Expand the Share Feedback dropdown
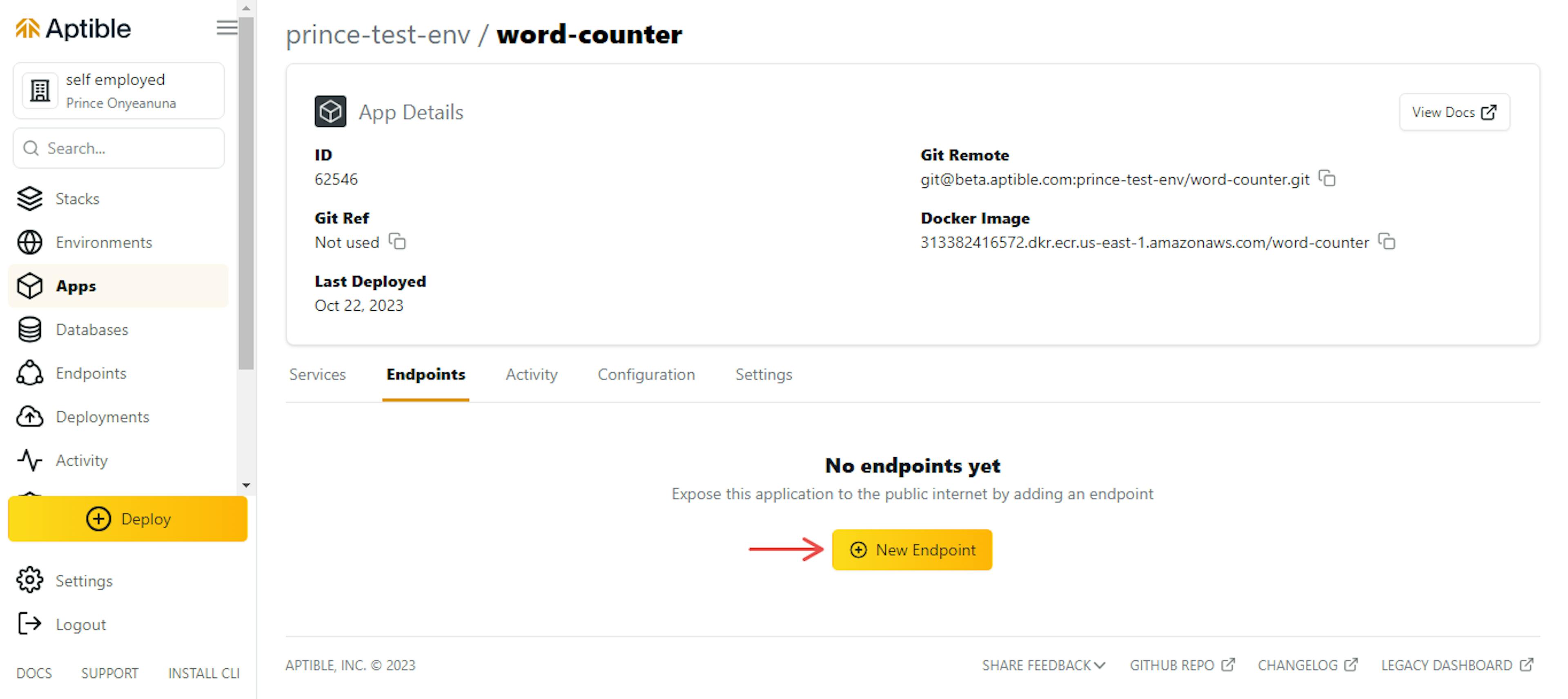This screenshot has width=1568, height=699. 1043,665
